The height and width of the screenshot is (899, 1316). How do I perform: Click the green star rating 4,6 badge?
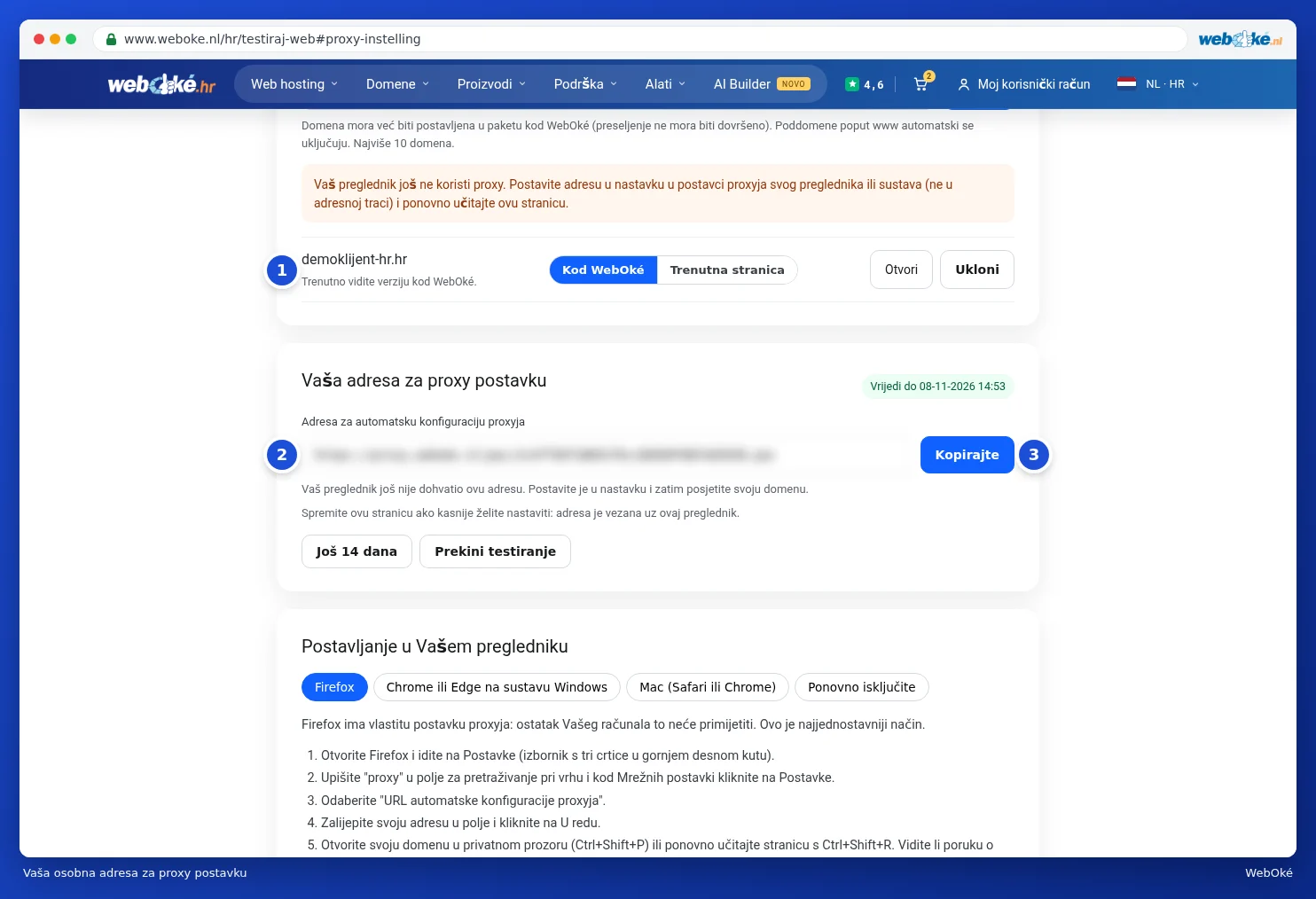pos(865,84)
